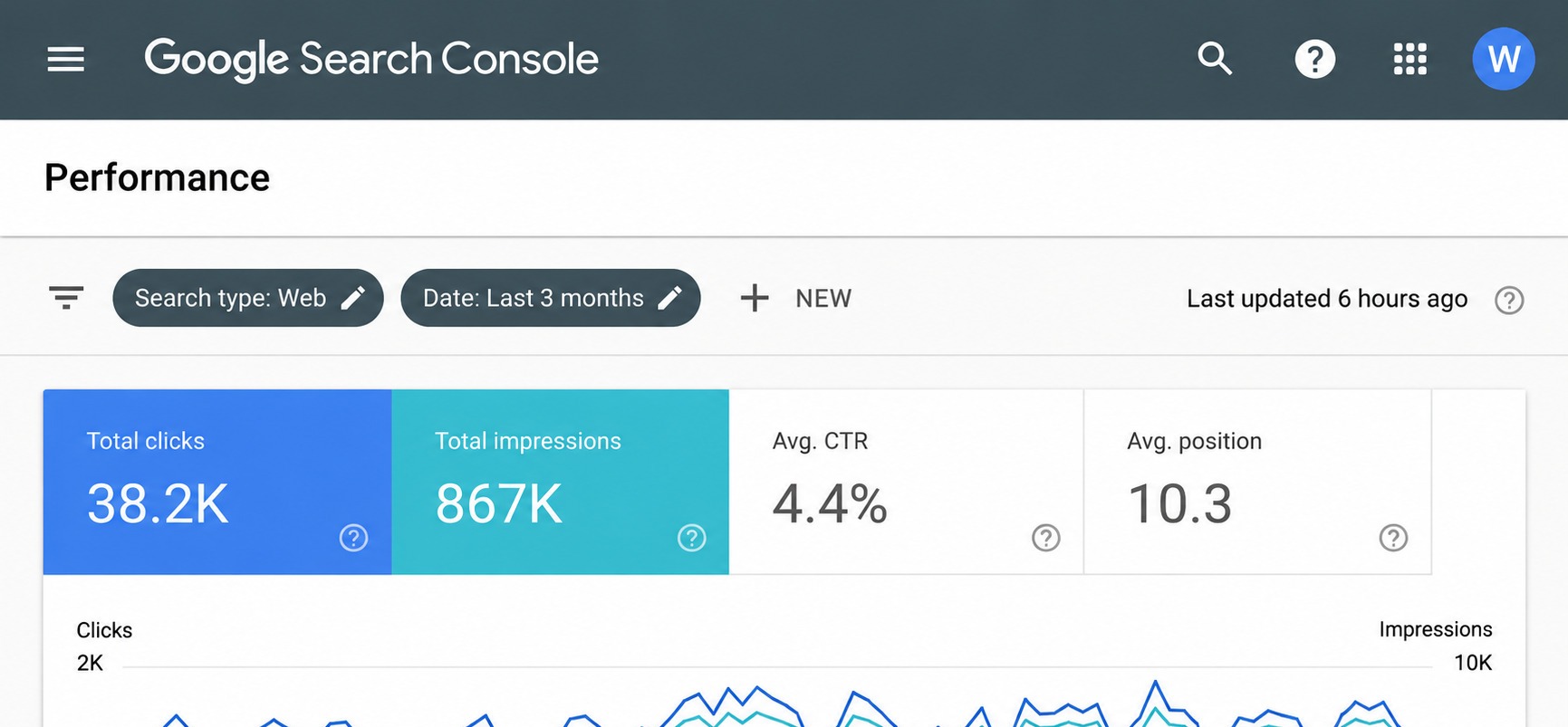
Task: Open the W account avatar
Action: (x=1503, y=60)
